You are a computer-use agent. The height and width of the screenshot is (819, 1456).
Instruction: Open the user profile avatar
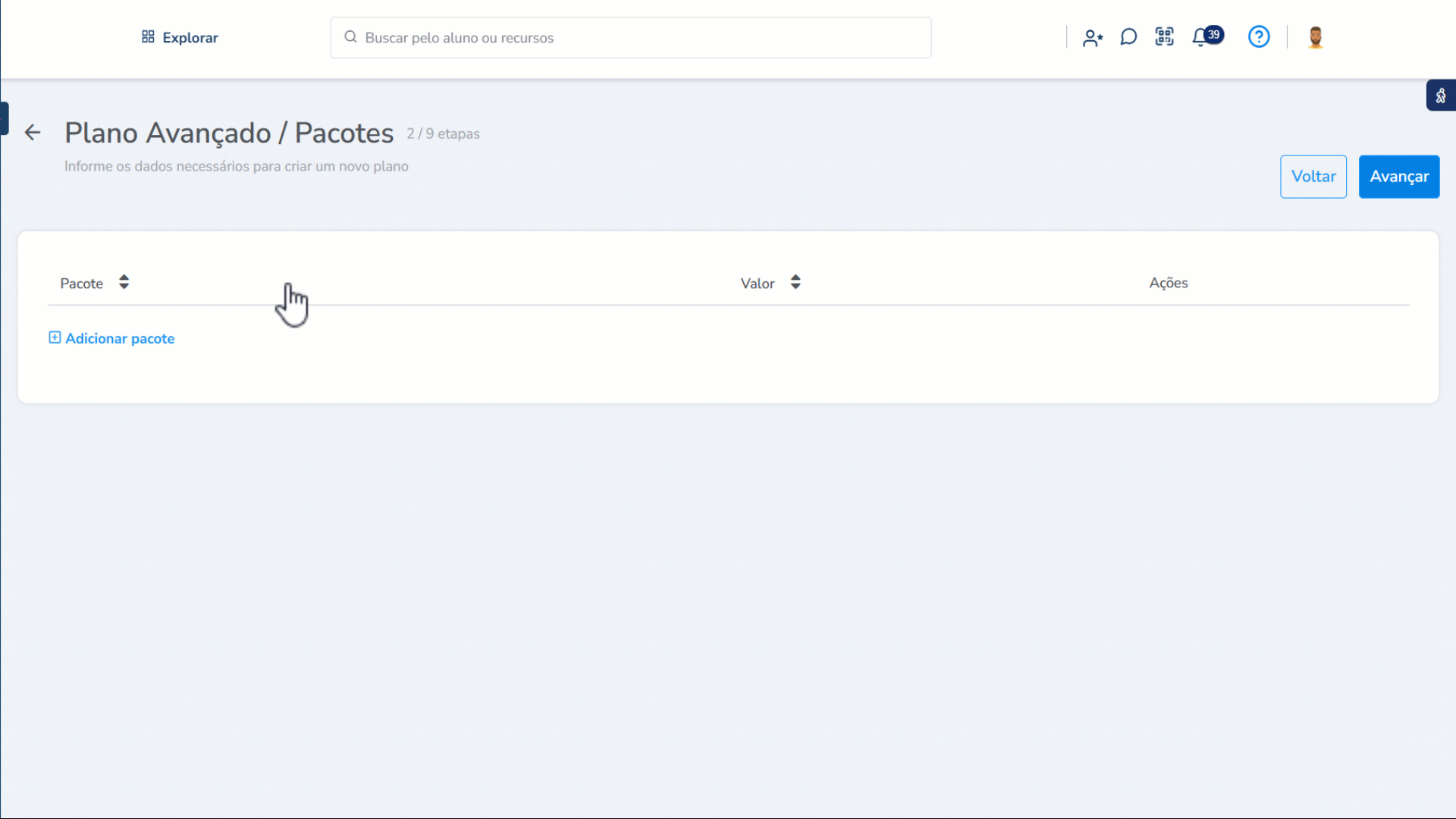point(1316,37)
